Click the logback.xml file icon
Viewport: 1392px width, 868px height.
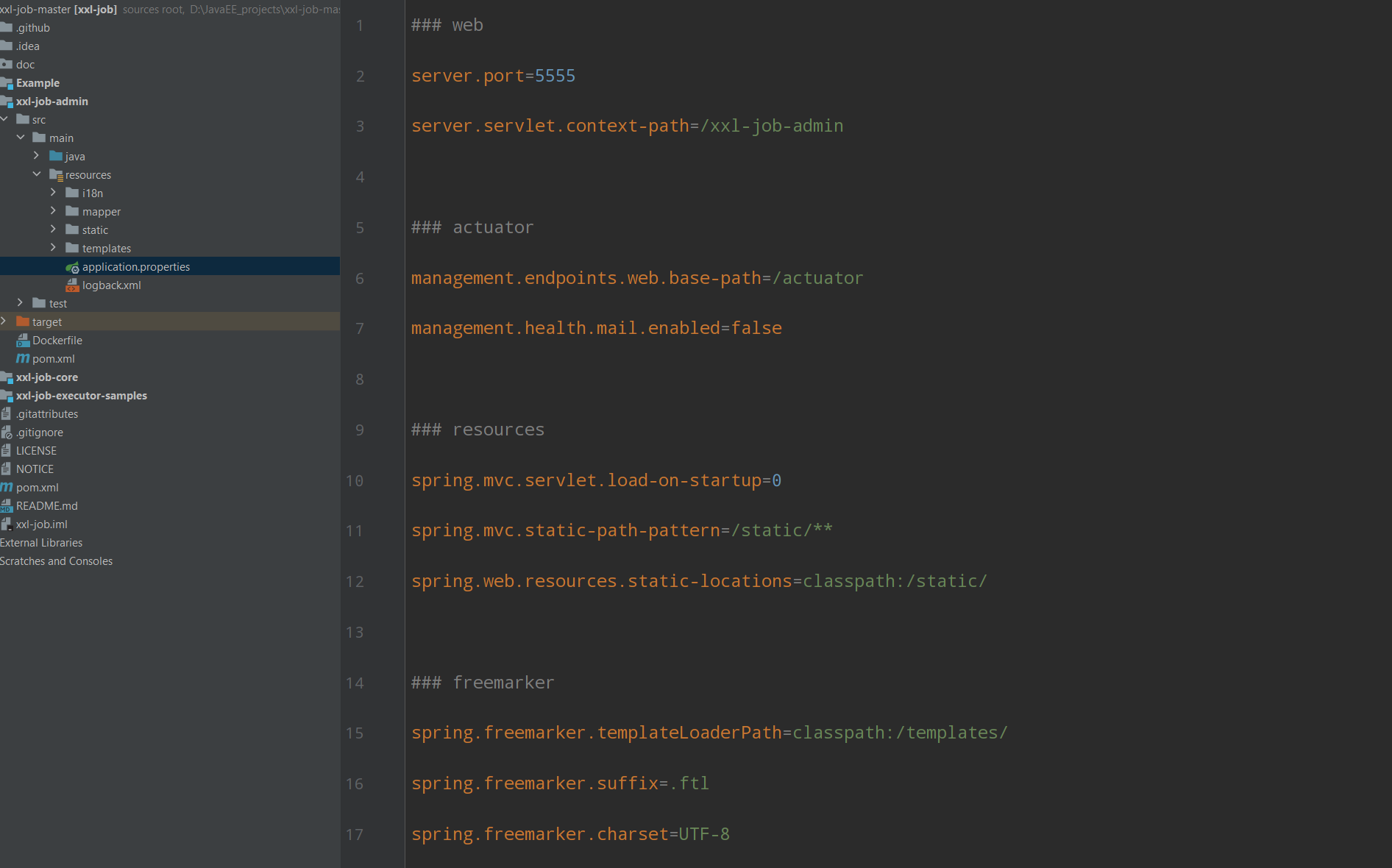[72, 285]
